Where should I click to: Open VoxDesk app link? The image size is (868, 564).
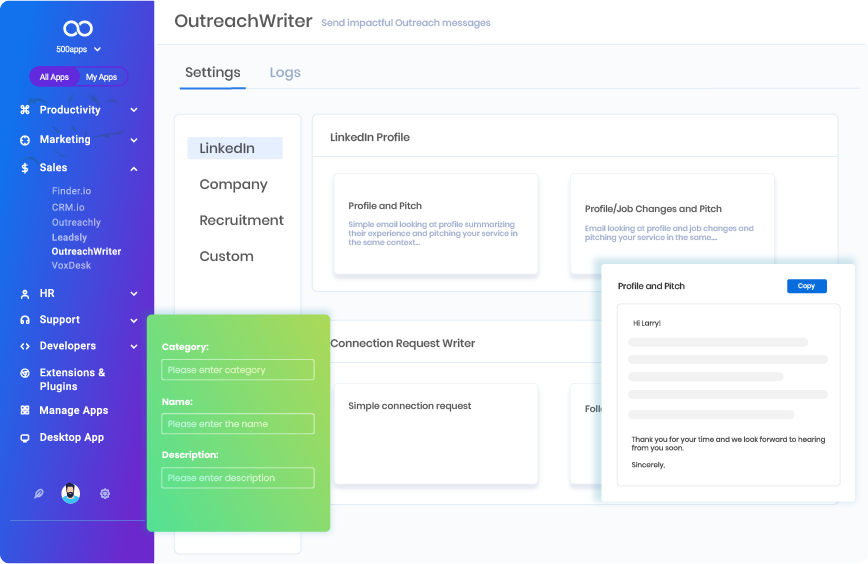pos(71,265)
